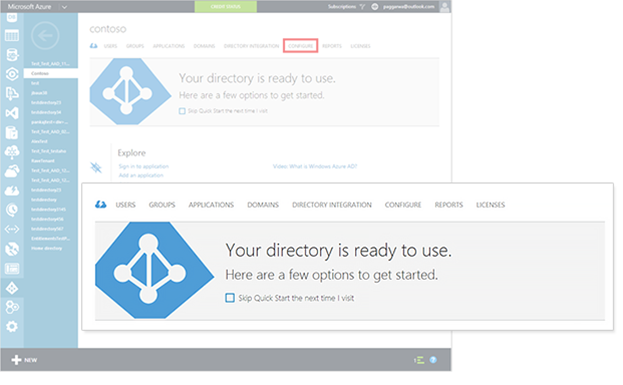The height and width of the screenshot is (385, 623).
Task: Switch to the DOMAINS tab in top tab row
Action: click(204, 46)
